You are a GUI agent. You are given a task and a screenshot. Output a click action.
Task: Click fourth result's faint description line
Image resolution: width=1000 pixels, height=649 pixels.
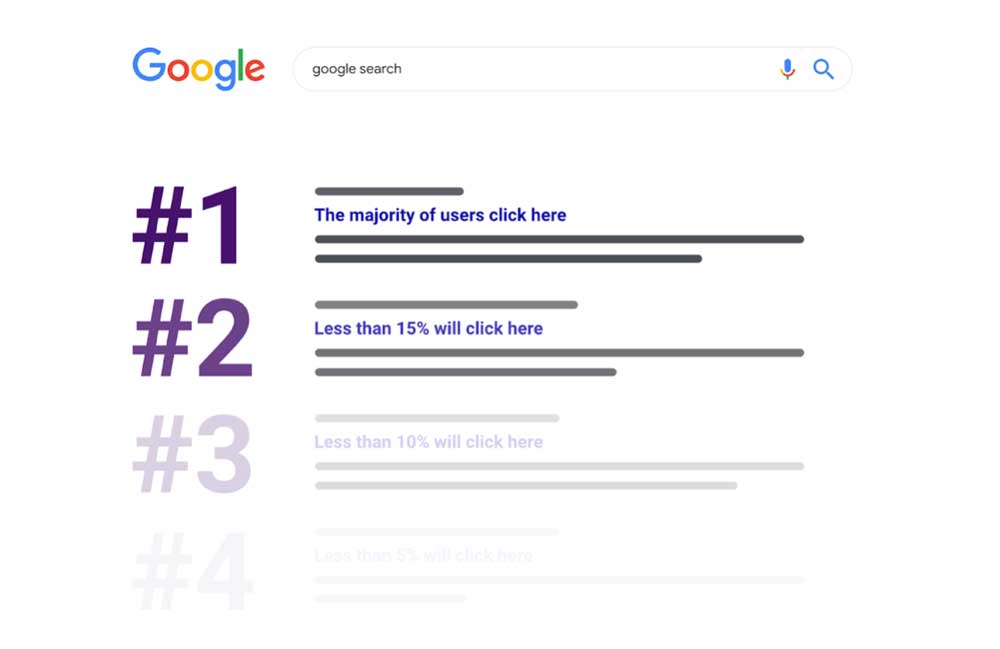pos(559,580)
